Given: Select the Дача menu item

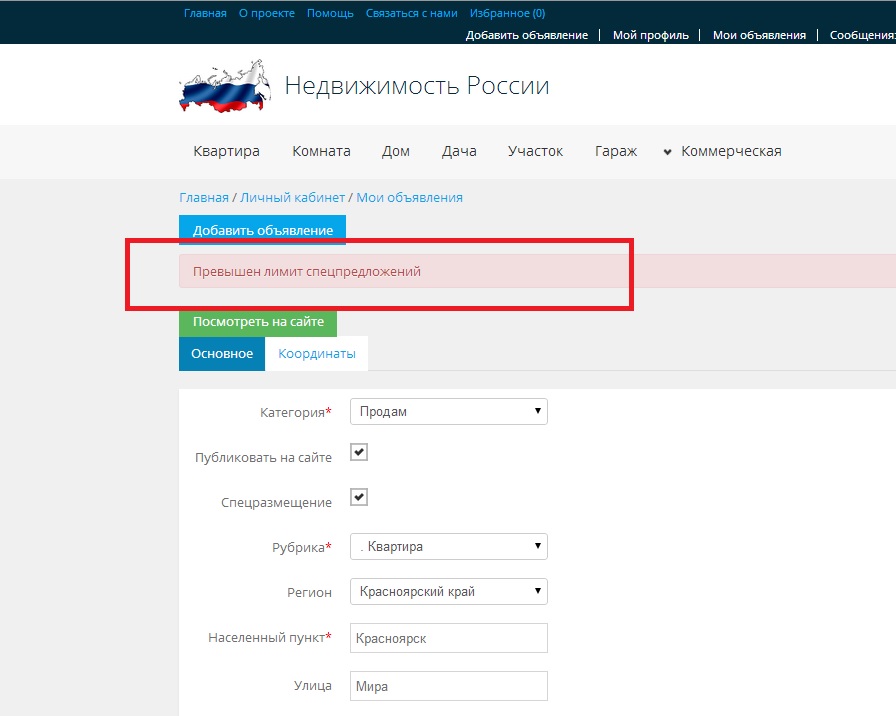Looking at the screenshot, I should click(459, 151).
